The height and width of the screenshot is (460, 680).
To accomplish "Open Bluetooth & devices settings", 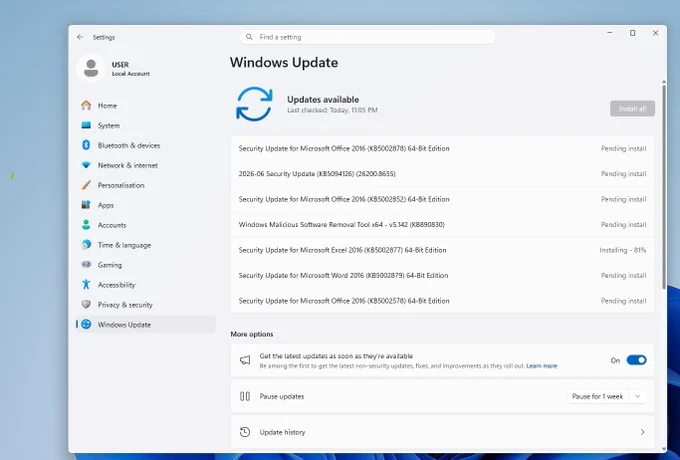I will point(146,145).
